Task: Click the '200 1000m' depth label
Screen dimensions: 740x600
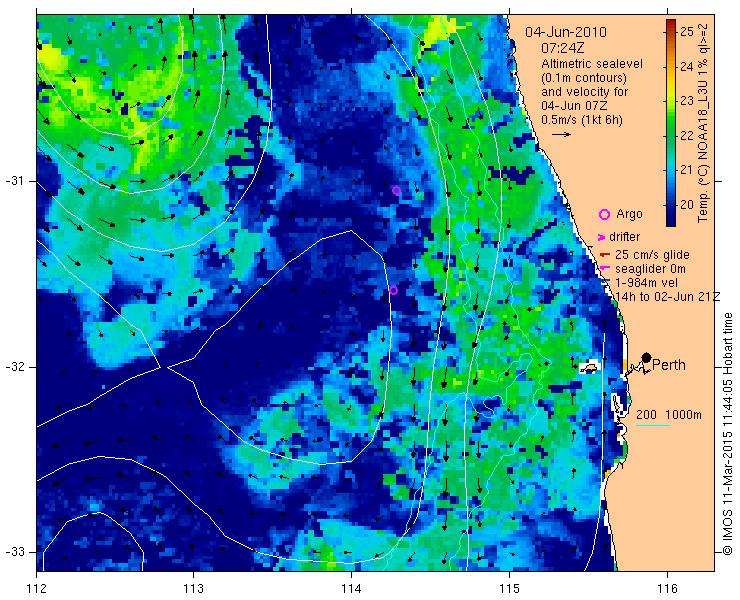Action: 669,415
